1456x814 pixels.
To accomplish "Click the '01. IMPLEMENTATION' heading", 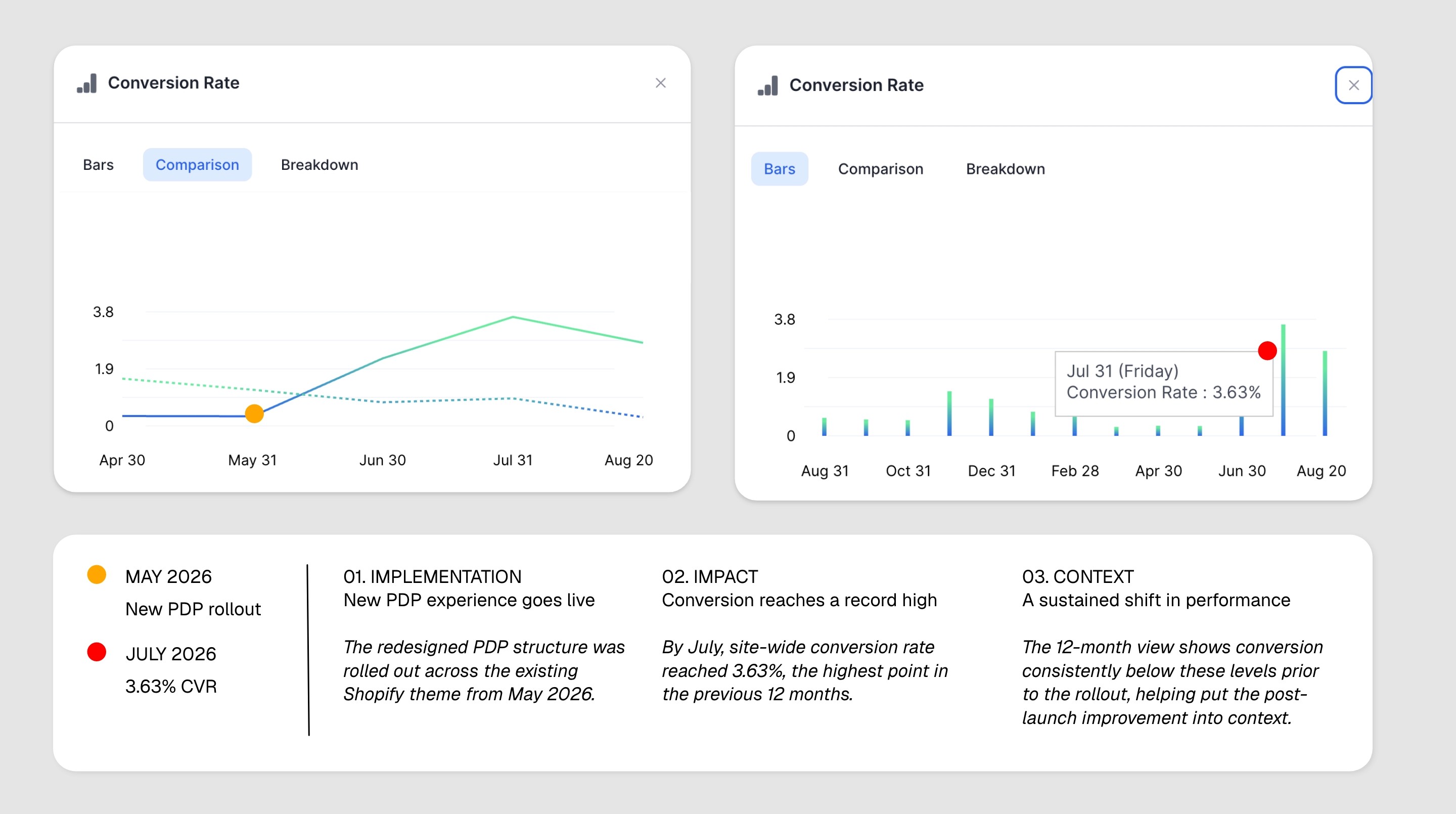I will click(432, 576).
